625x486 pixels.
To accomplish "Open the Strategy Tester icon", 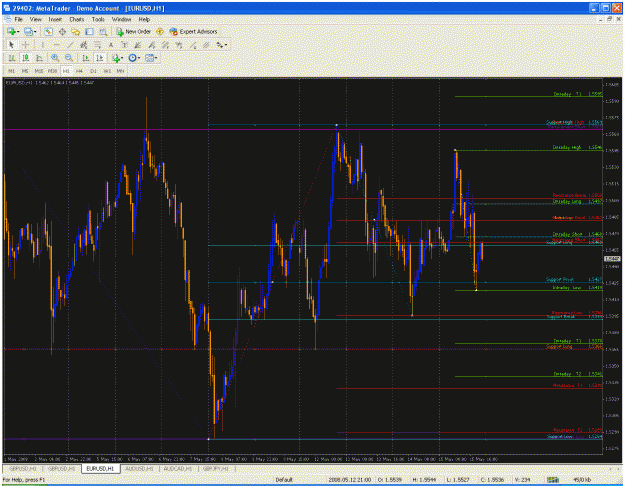I will point(103,31).
